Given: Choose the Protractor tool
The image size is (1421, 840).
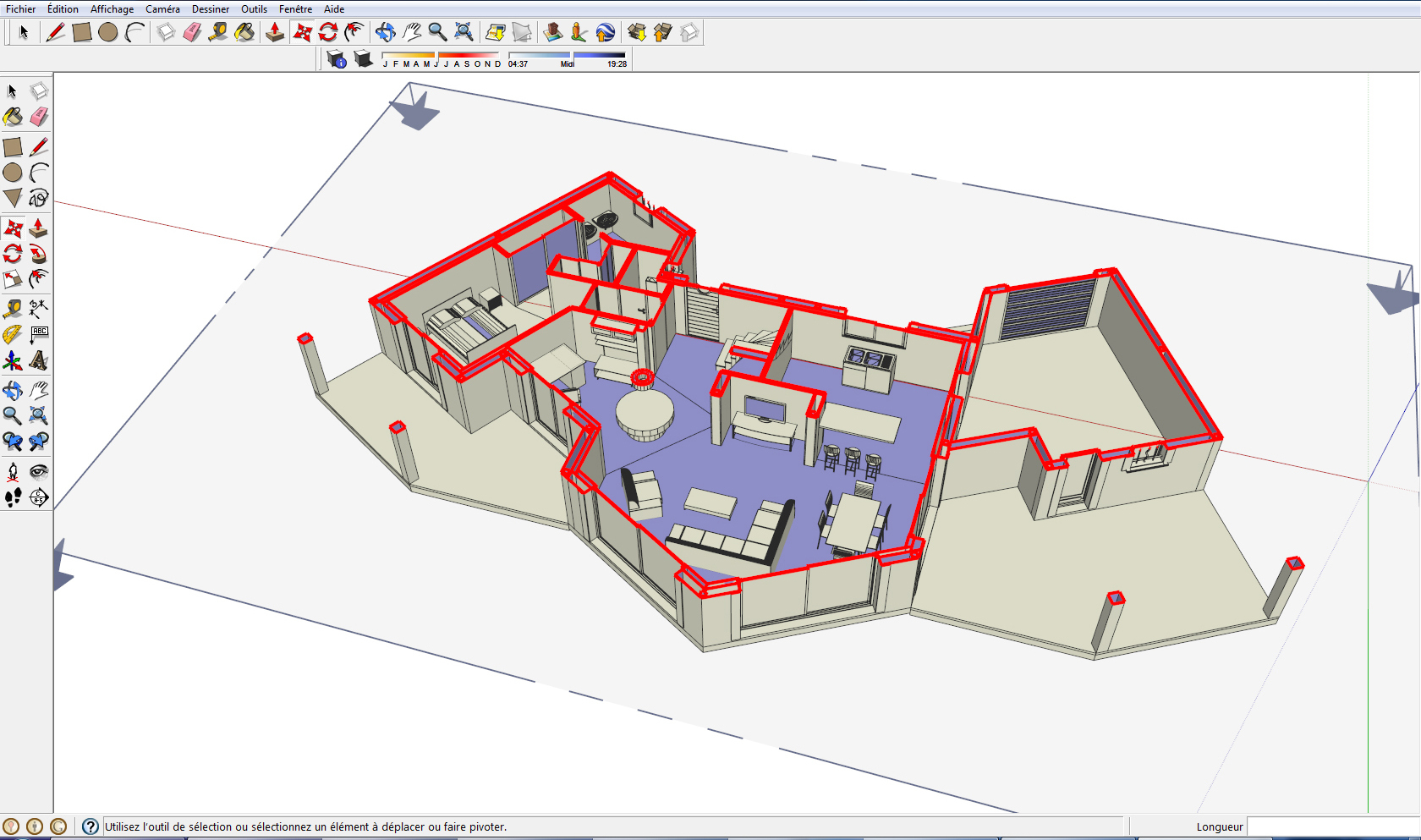Looking at the screenshot, I should [13, 335].
